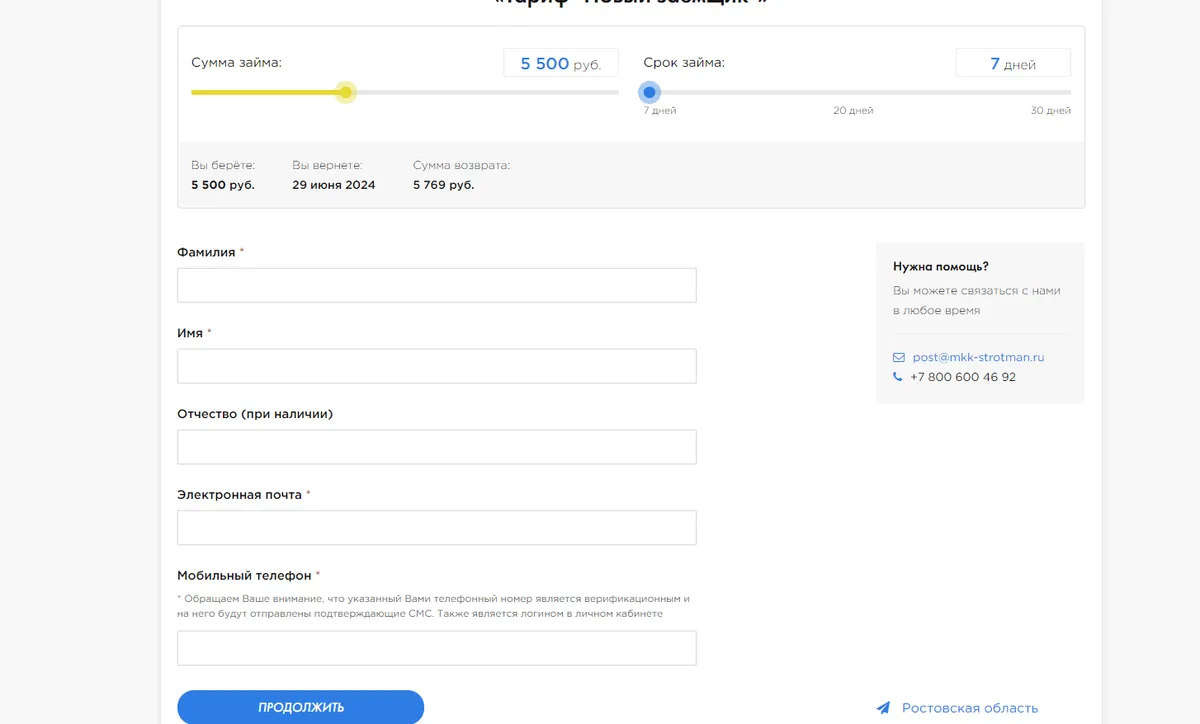Click the 7 дней label under the term slider
The width and height of the screenshot is (1200, 724).
point(660,111)
